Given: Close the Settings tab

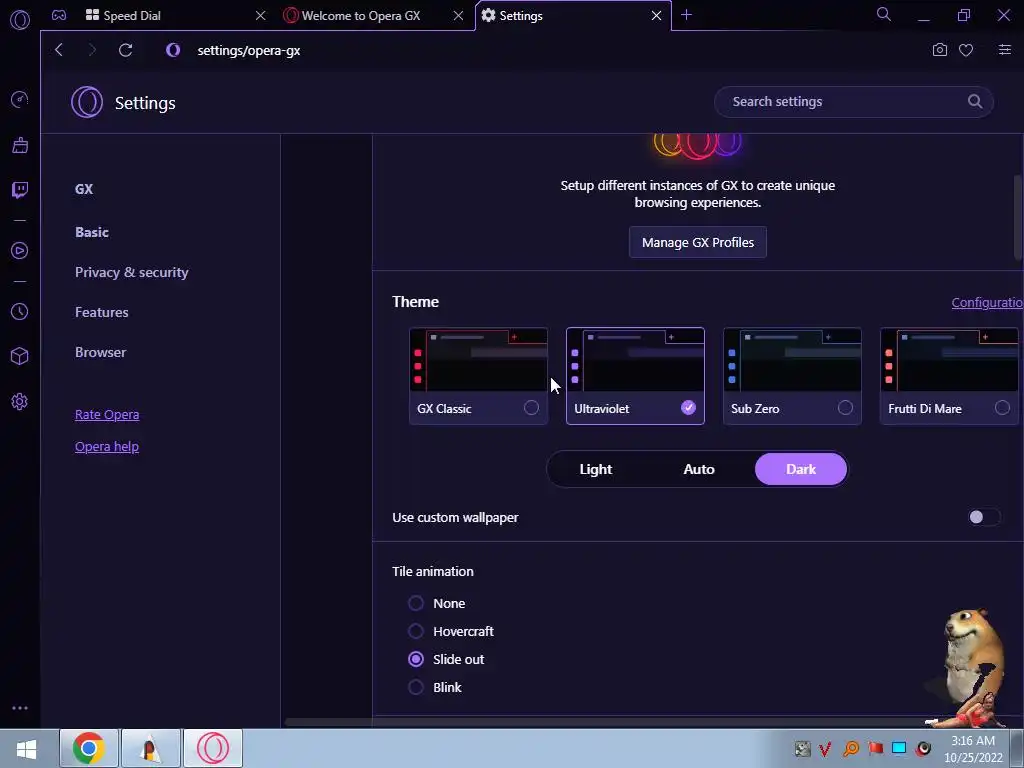Looking at the screenshot, I should (x=656, y=15).
